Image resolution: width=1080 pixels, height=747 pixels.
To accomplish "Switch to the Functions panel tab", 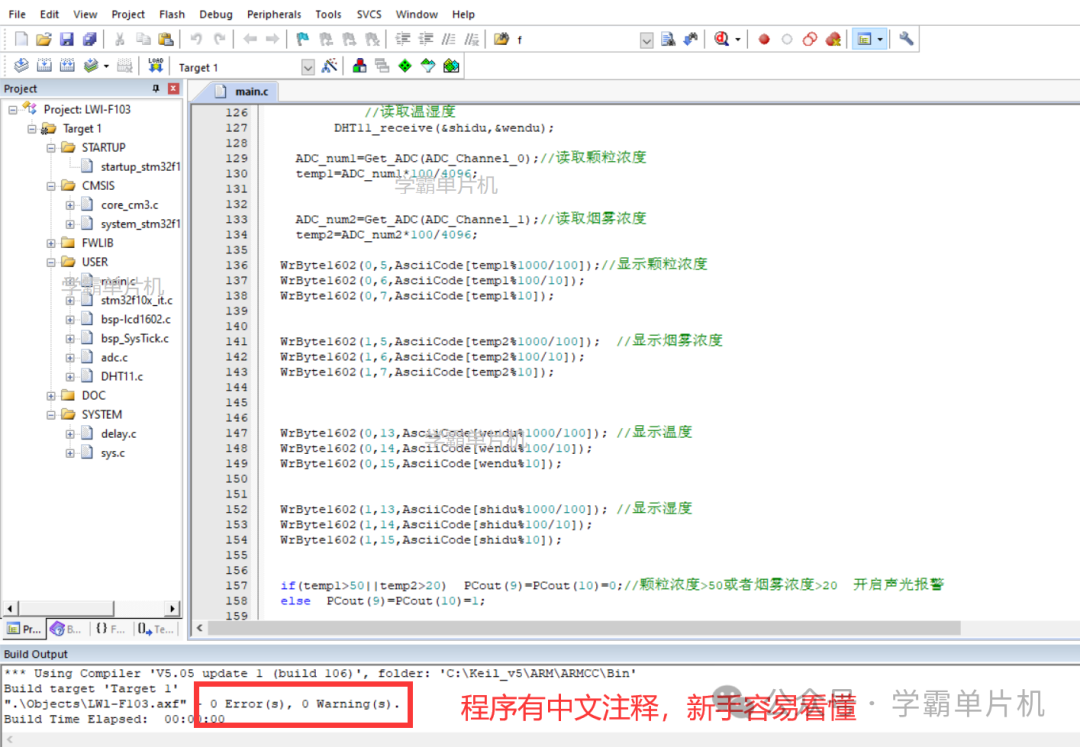I will 110,629.
